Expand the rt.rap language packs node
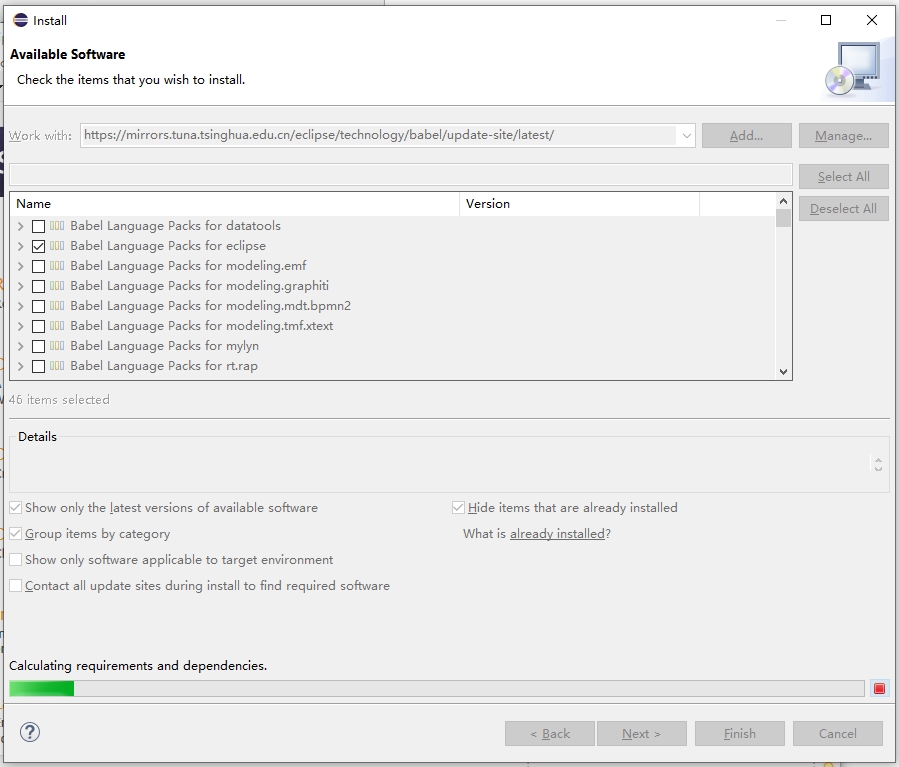 click(21, 366)
